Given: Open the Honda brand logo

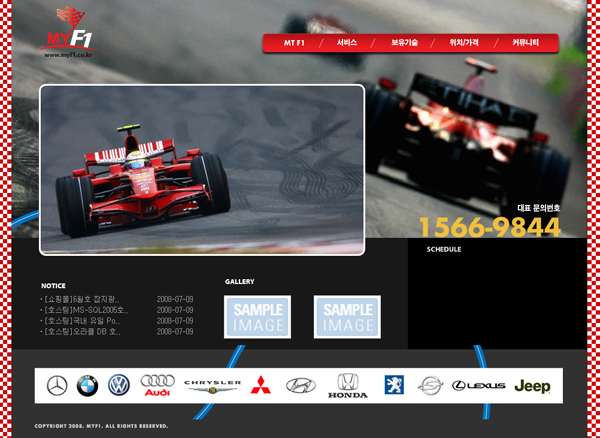Looking at the screenshot, I should (347, 386).
